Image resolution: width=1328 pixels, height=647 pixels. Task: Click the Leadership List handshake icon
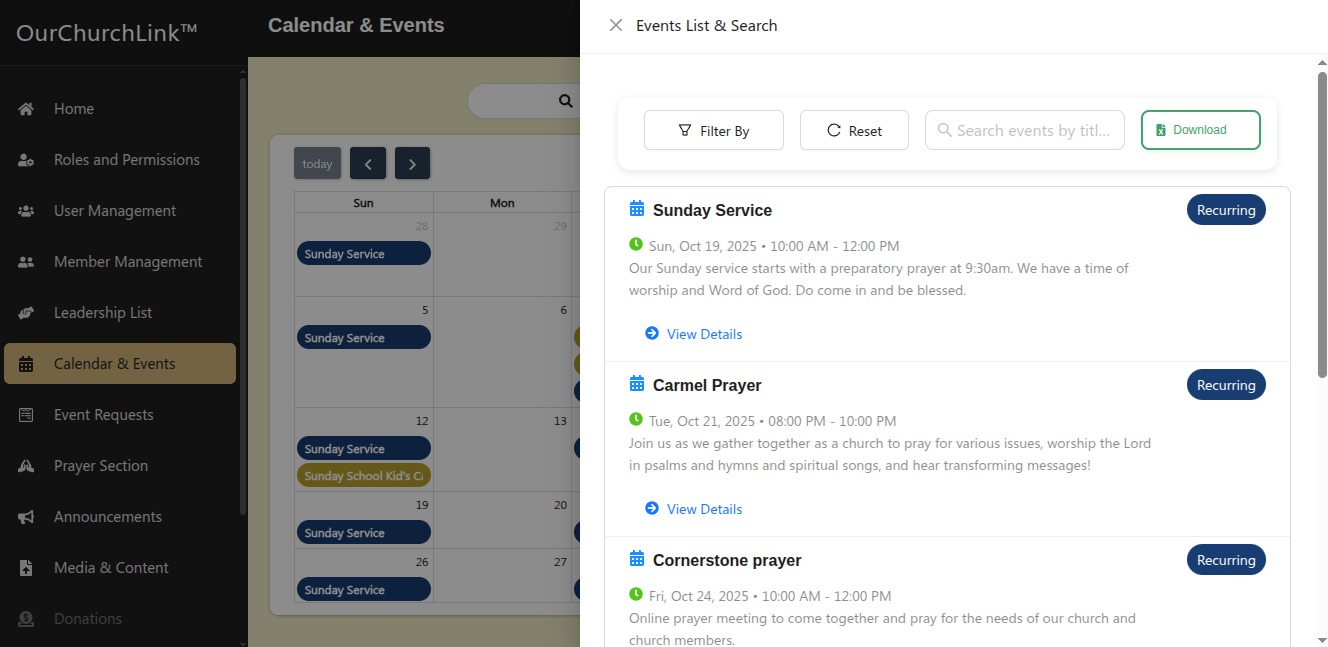[27, 313]
